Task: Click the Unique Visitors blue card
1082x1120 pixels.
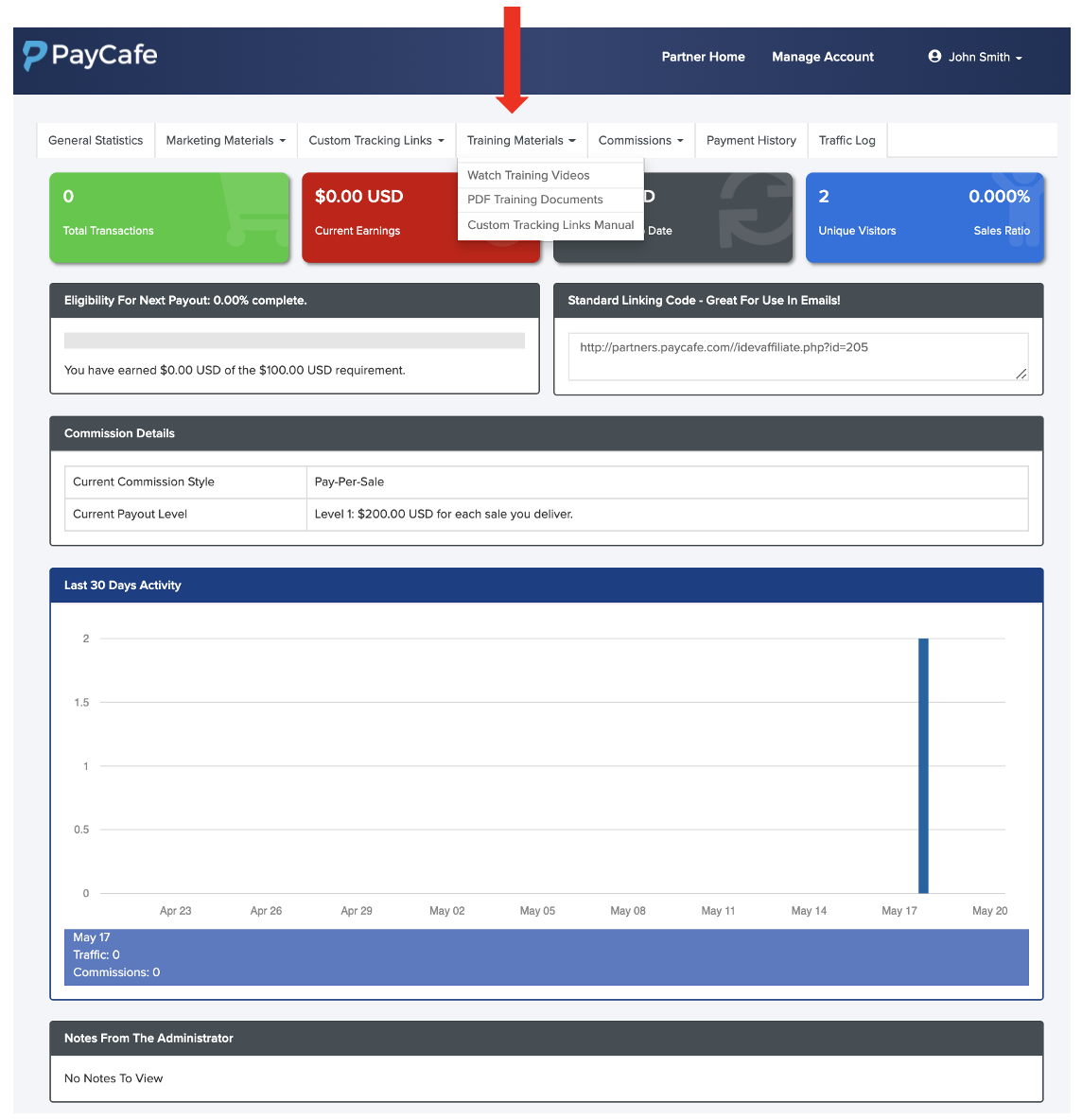Action: pyautogui.click(x=925, y=218)
